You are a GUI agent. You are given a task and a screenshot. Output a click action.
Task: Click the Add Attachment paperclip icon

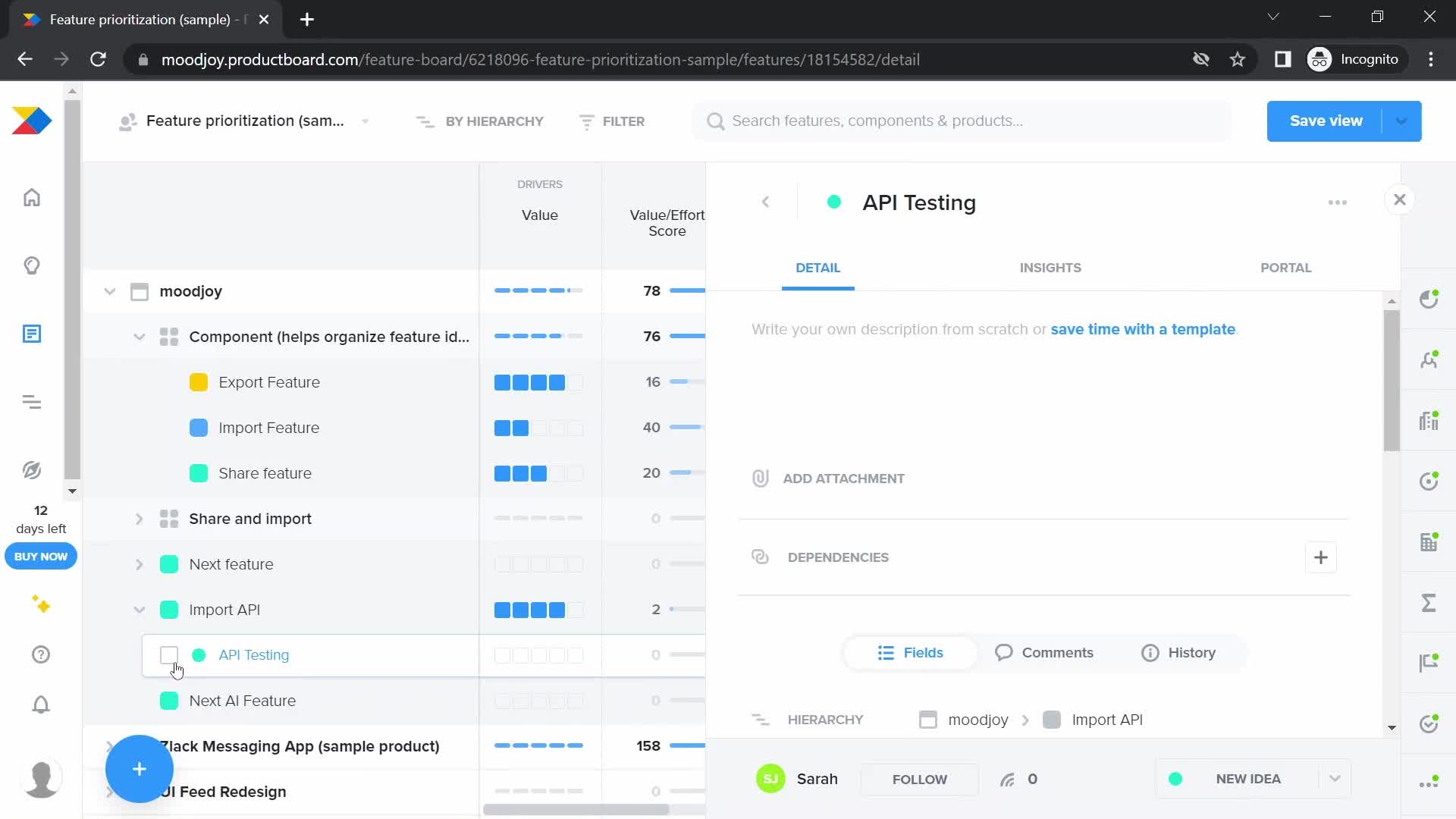click(x=761, y=479)
